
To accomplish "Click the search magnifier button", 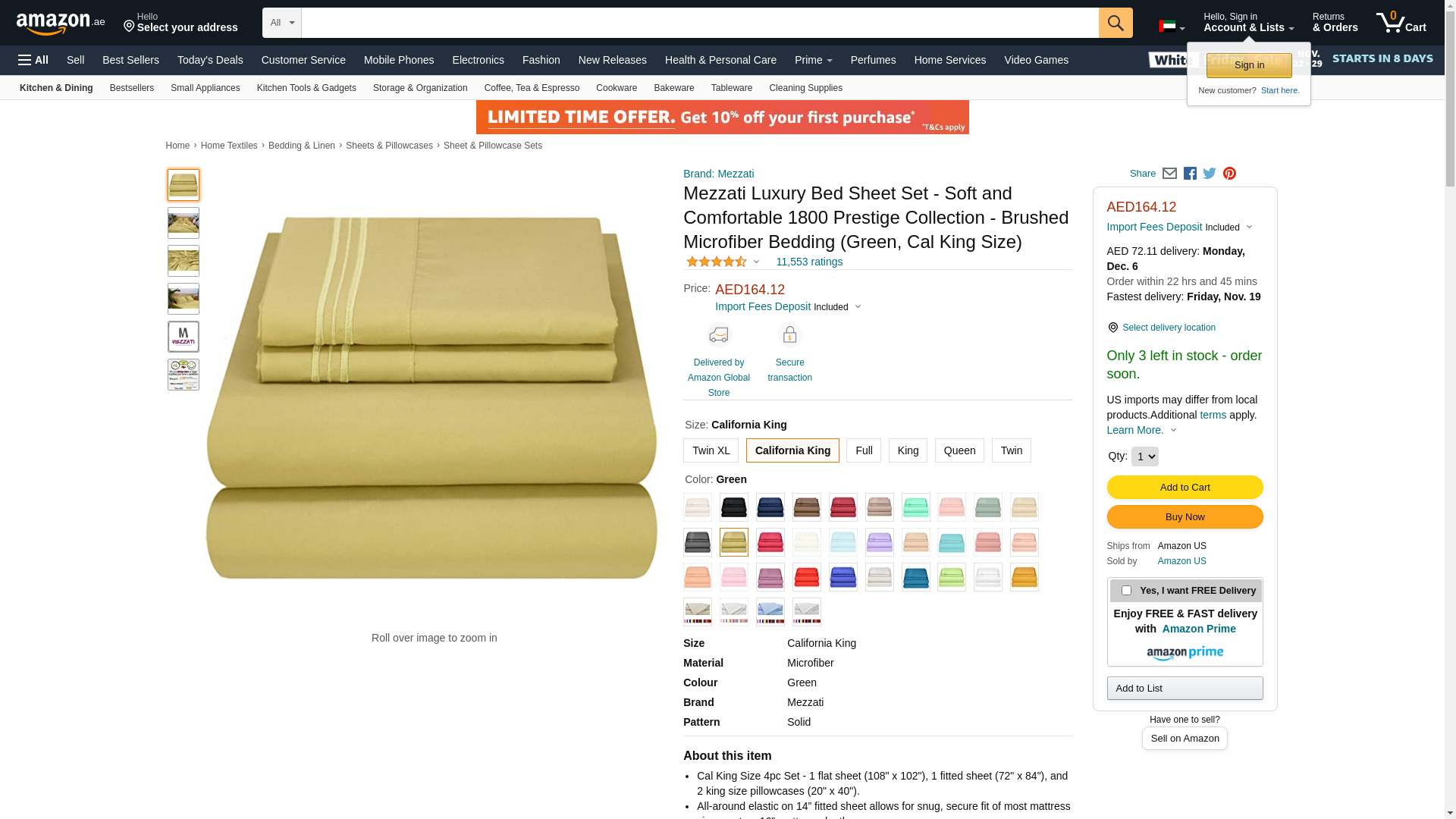I will coord(1116,23).
